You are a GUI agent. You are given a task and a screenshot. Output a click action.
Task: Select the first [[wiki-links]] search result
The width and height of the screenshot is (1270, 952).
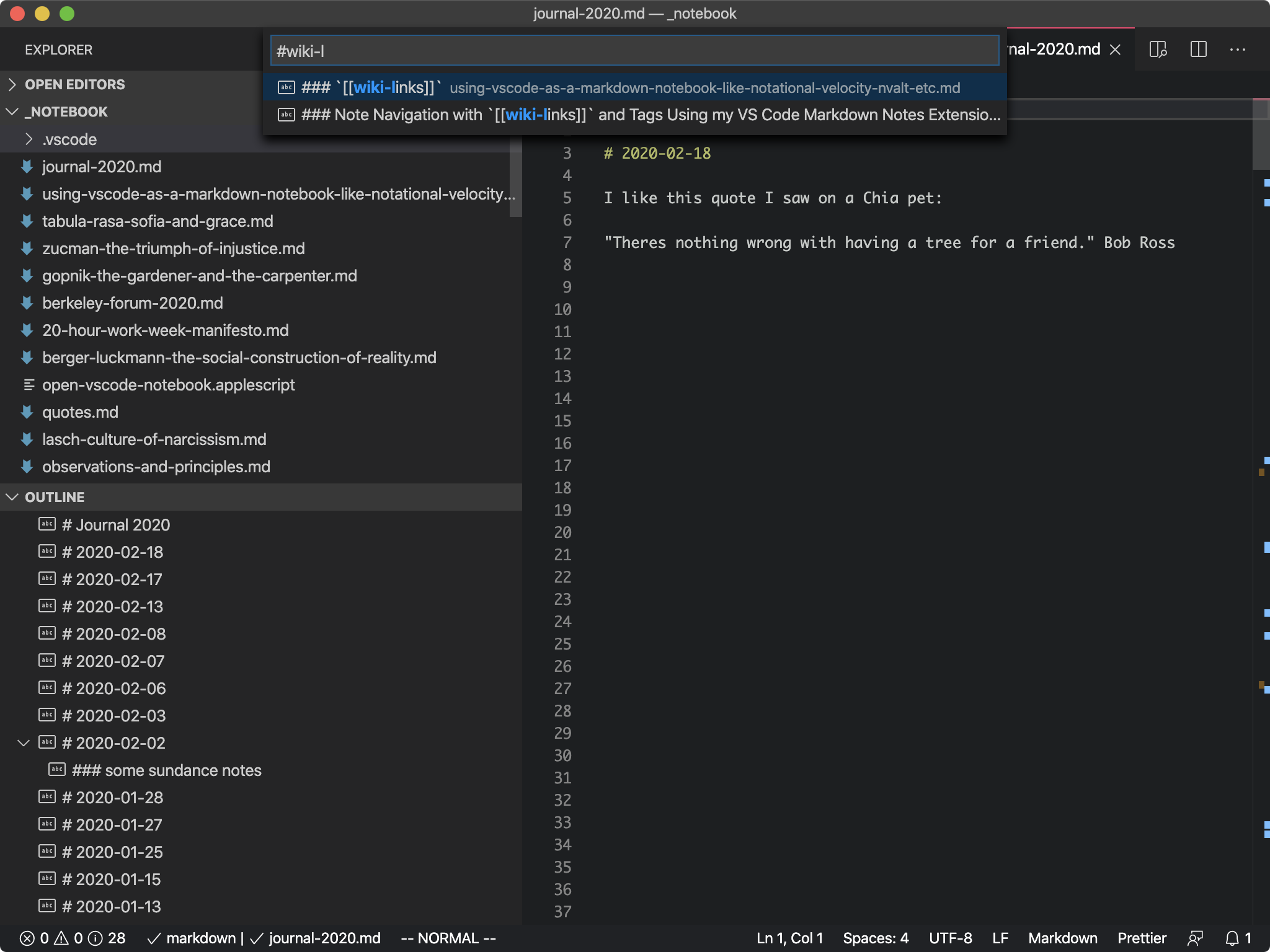click(634, 87)
